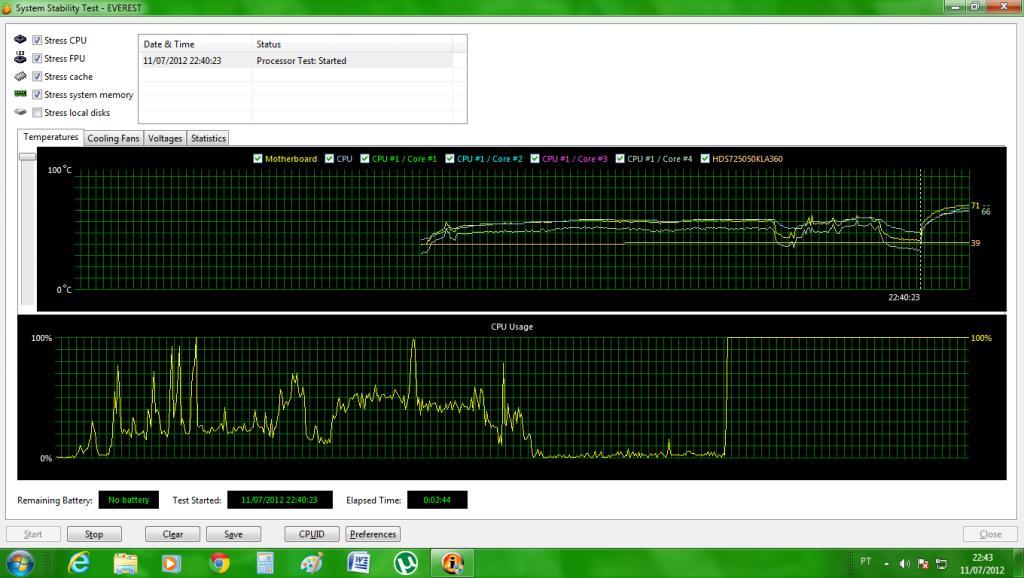Image resolution: width=1024 pixels, height=578 pixels.
Task: Open Windows Media Player taskbar icon
Action: coord(171,562)
